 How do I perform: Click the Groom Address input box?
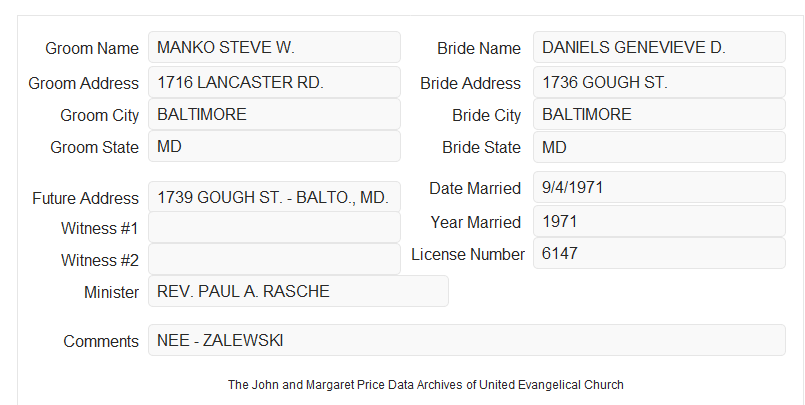click(x=274, y=82)
